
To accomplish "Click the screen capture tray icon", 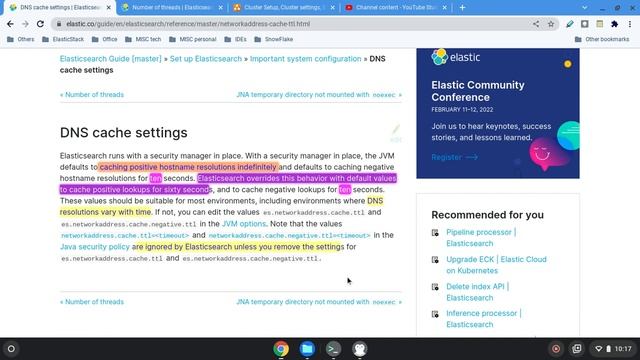I will pyautogui.click(x=577, y=349).
